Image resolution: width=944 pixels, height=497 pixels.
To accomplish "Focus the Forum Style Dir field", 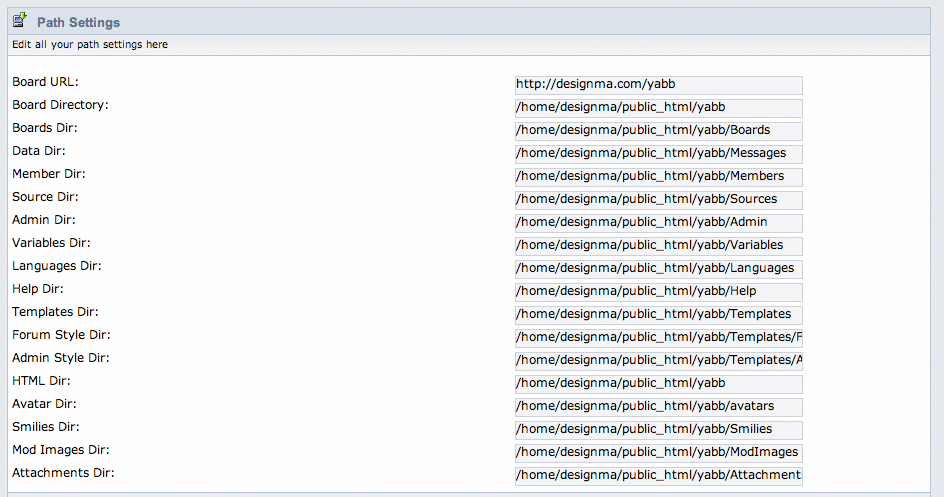I will pyautogui.click(x=658, y=338).
